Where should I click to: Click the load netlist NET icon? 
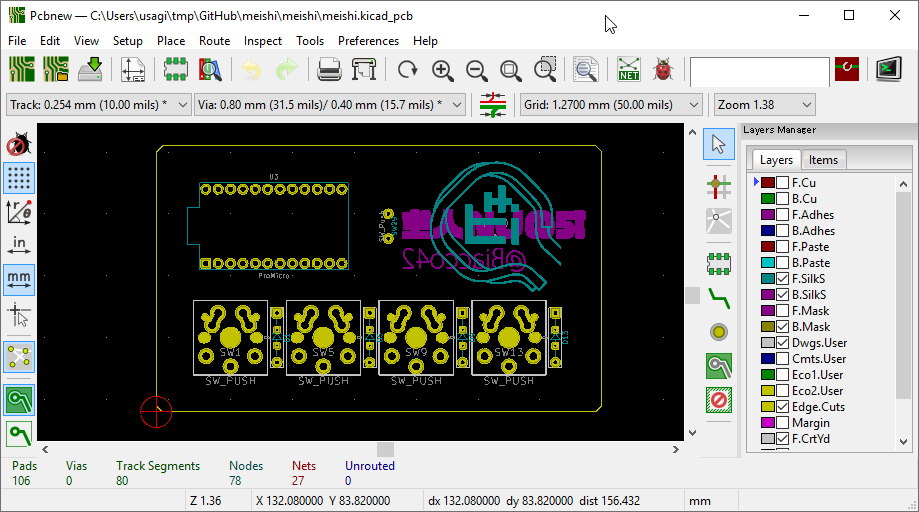tap(629, 69)
